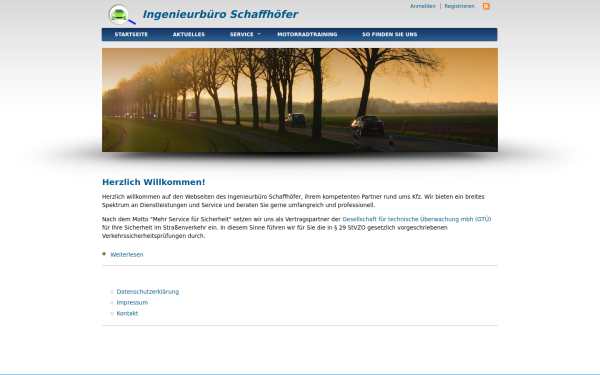Click the green arrow beside Weiterlesen
Viewport: 600px width, 375px height.
[104, 254]
